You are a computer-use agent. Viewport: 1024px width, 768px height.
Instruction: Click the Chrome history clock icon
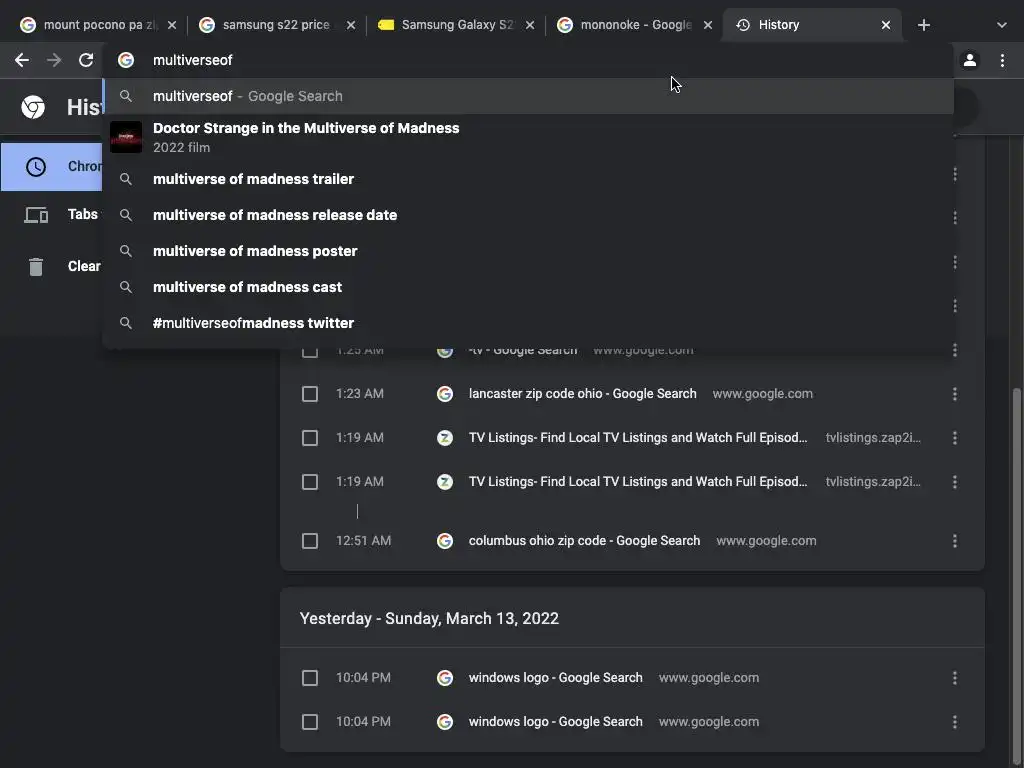[36, 167]
